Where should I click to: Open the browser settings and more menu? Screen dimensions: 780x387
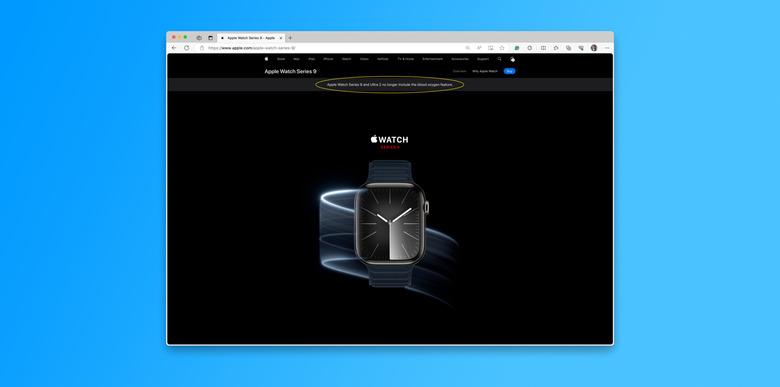click(x=607, y=48)
